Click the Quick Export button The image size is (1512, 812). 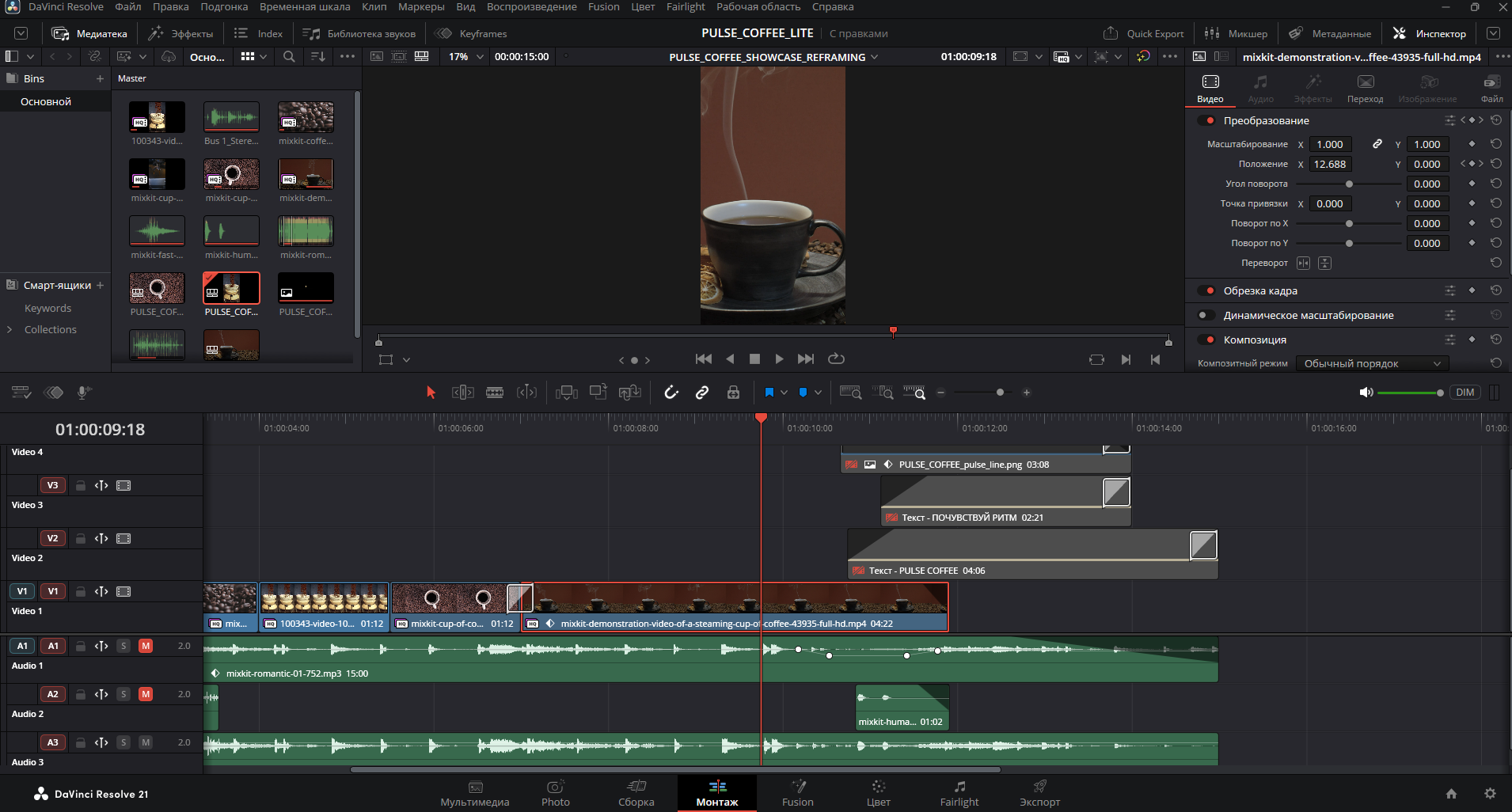pyautogui.click(x=1144, y=33)
